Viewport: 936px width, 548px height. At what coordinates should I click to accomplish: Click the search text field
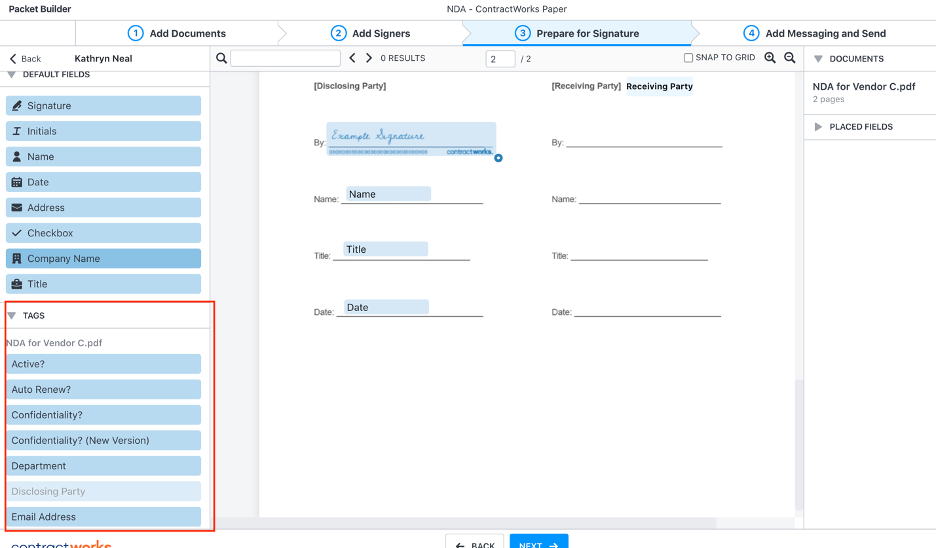coord(285,58)
